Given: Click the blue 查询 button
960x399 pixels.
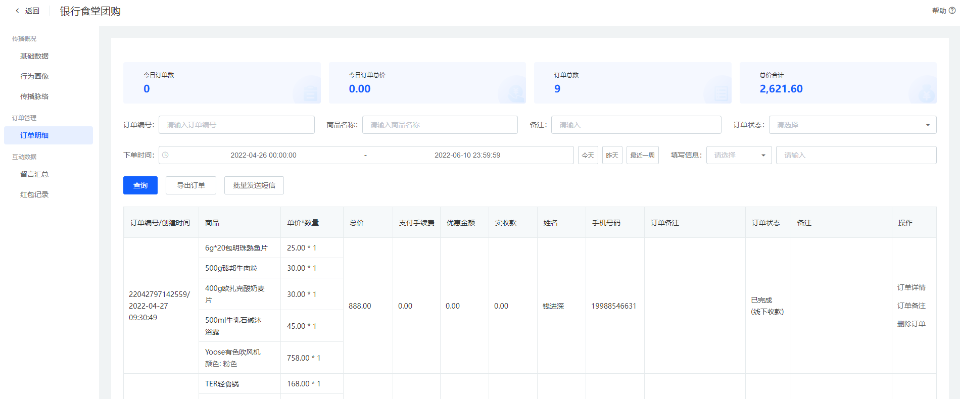Looking at the screenshot, I should click(140, 185).
